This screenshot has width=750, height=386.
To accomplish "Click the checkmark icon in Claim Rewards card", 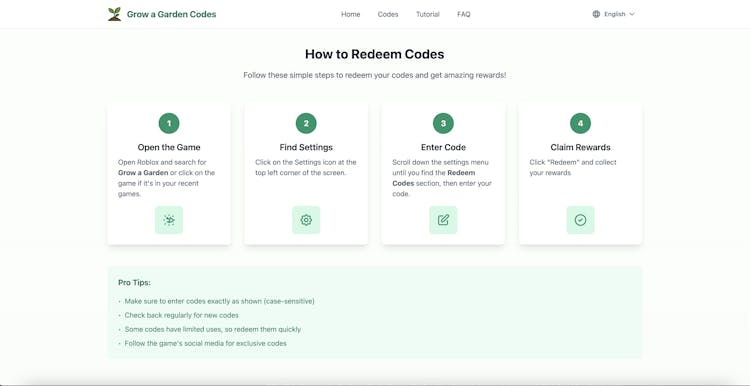I will [581, 220].
